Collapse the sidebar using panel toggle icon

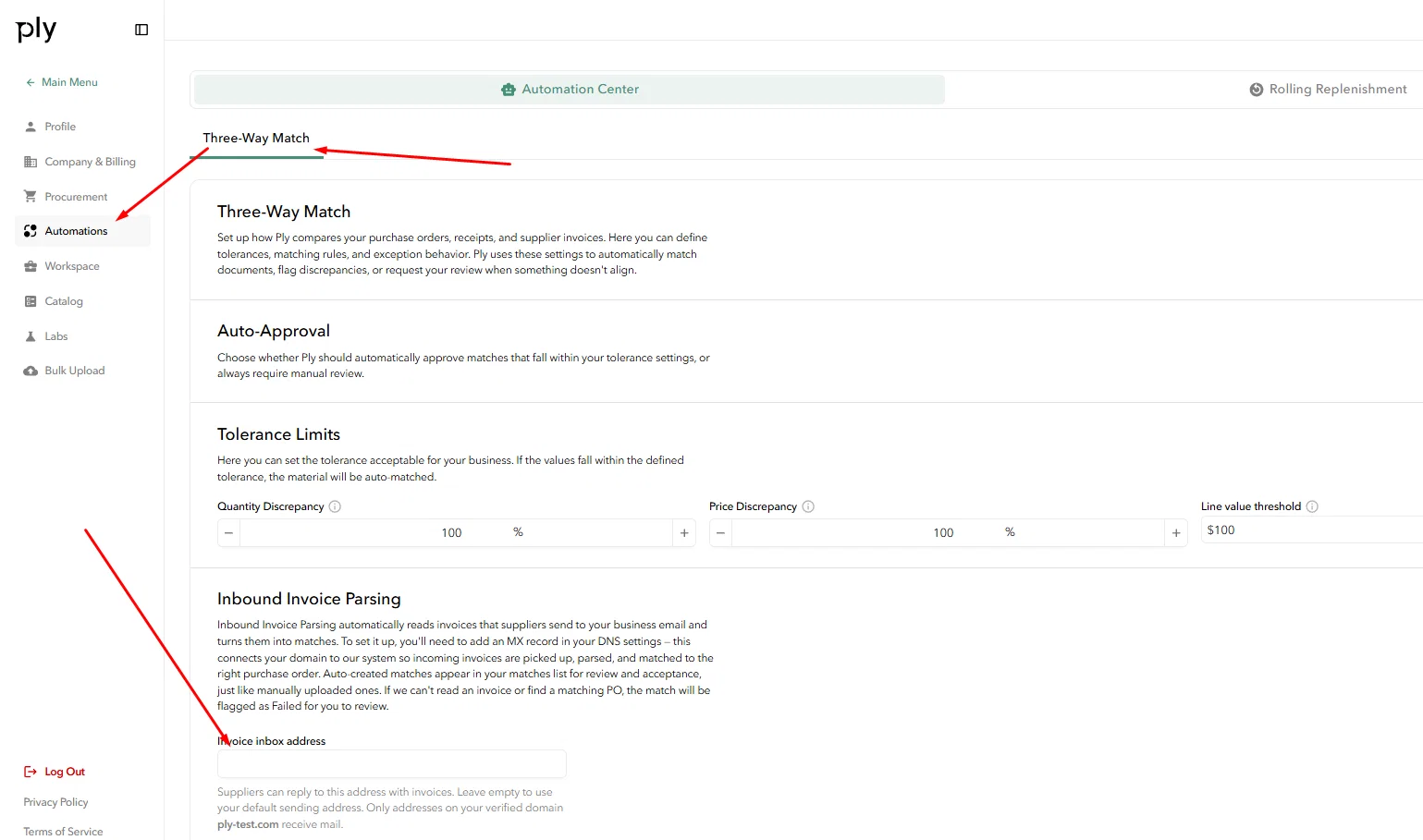141,30
